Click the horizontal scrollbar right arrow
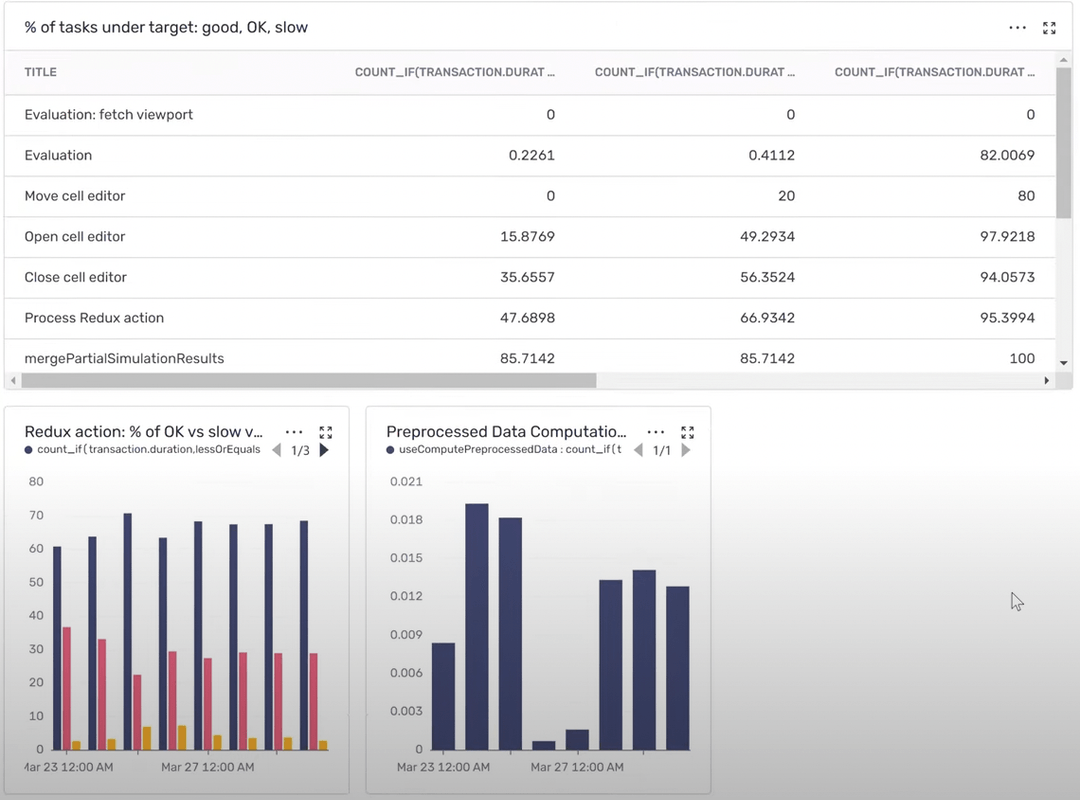This screenshot has height=800, width=1080. [1047, 381]
